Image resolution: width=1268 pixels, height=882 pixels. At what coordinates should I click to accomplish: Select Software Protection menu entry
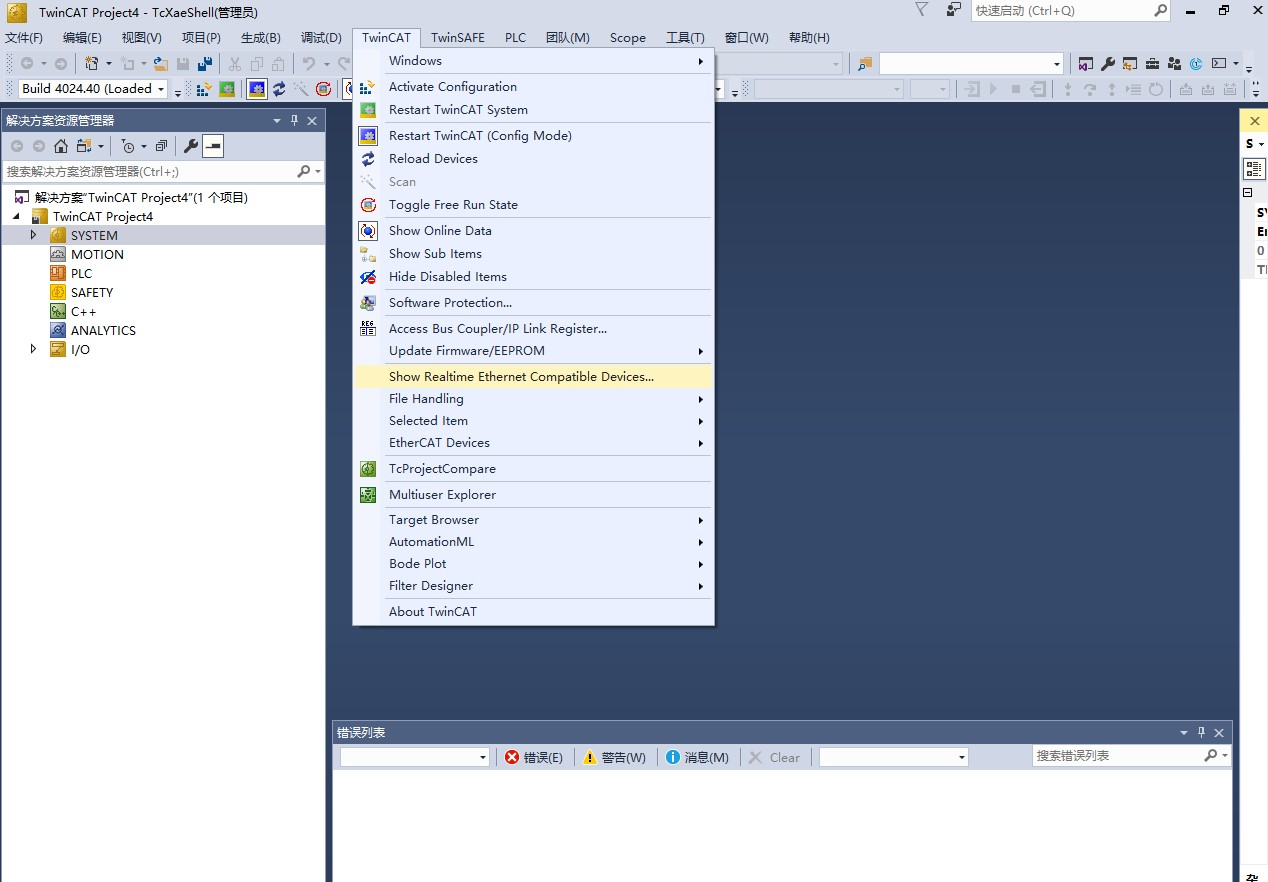[x=534, y=303]
